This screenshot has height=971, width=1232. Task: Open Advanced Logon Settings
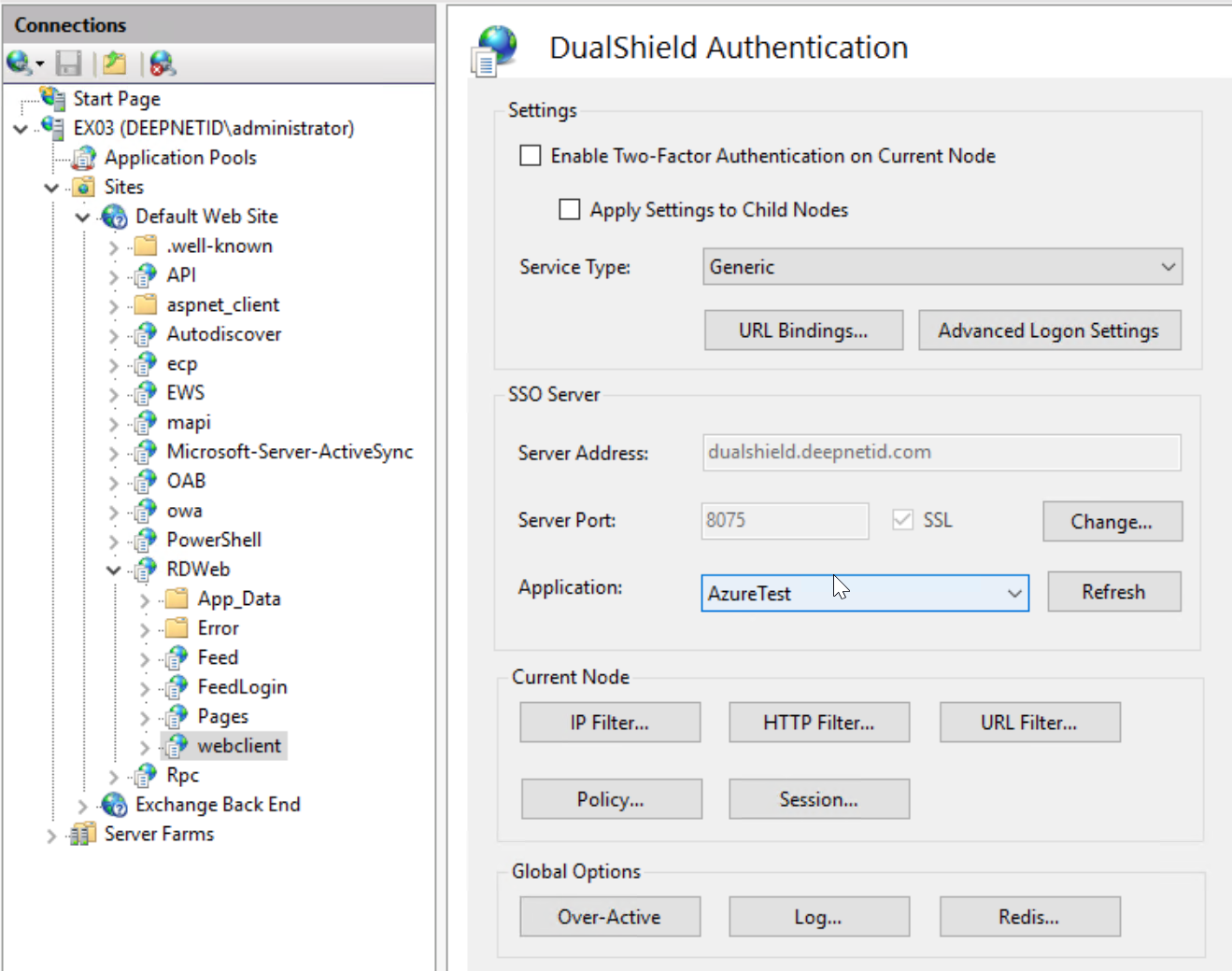pyautogui.click(x=1049, y=331)
